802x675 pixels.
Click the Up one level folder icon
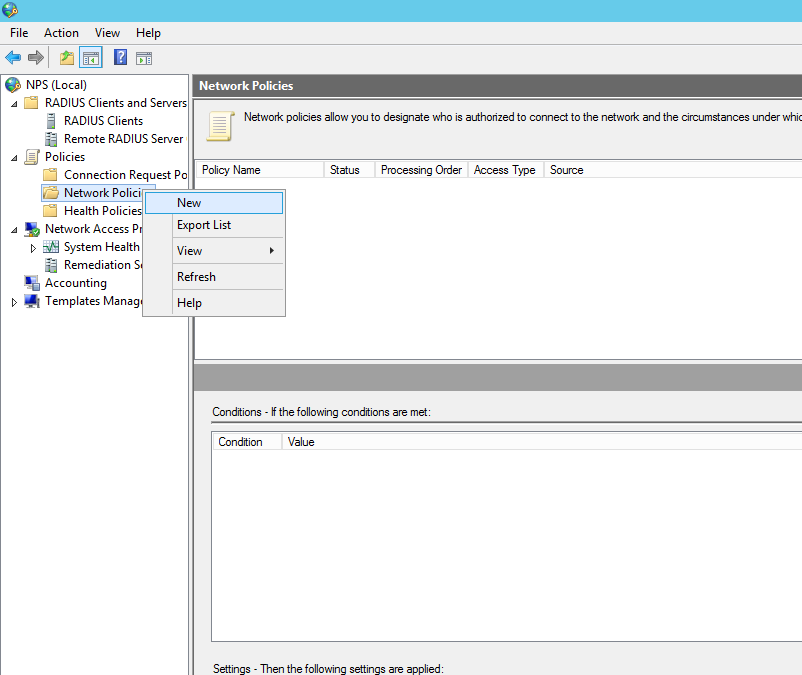[x=66, y=58]
